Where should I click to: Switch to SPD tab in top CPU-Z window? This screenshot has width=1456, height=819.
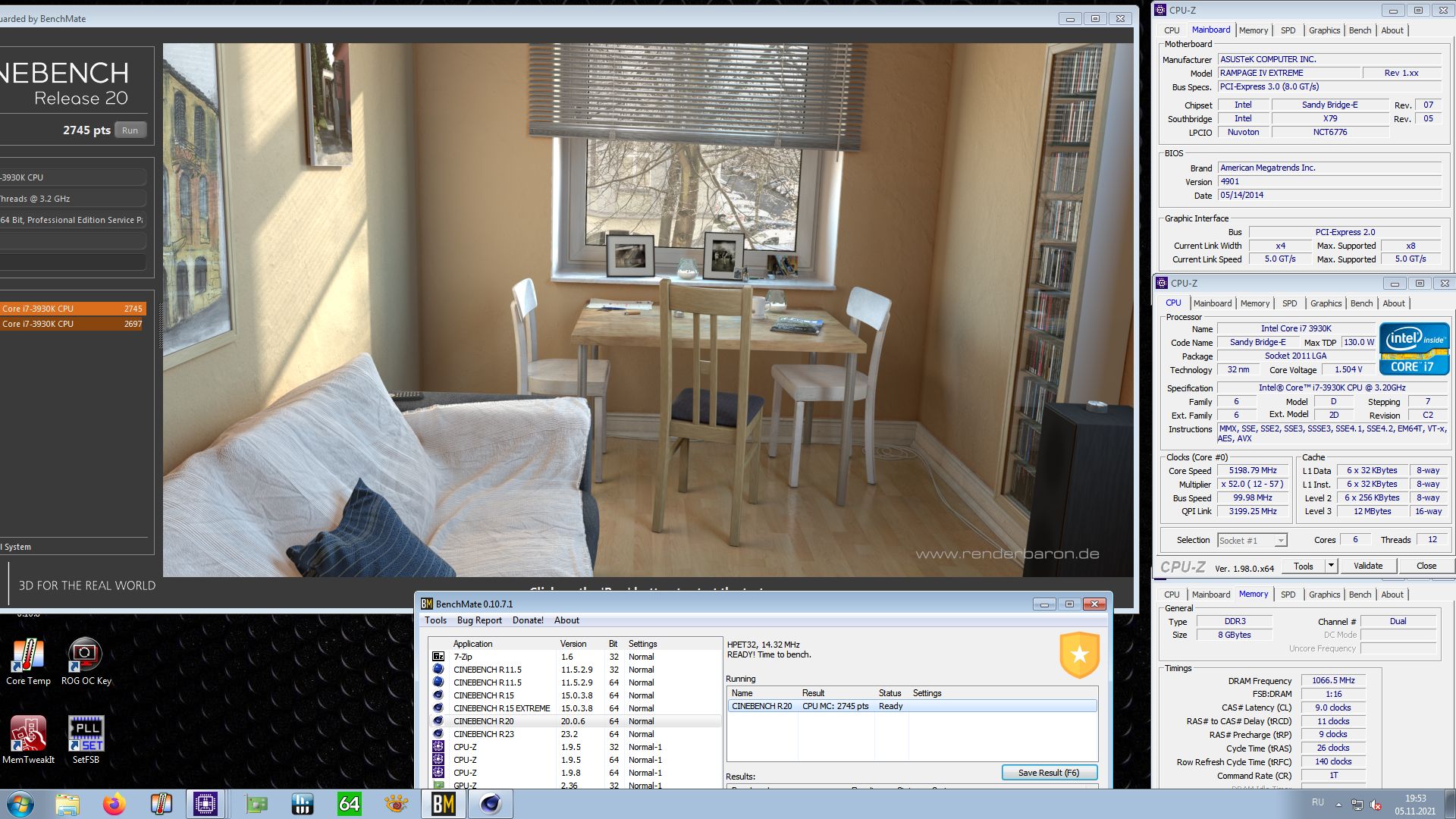pos(1288,30)
